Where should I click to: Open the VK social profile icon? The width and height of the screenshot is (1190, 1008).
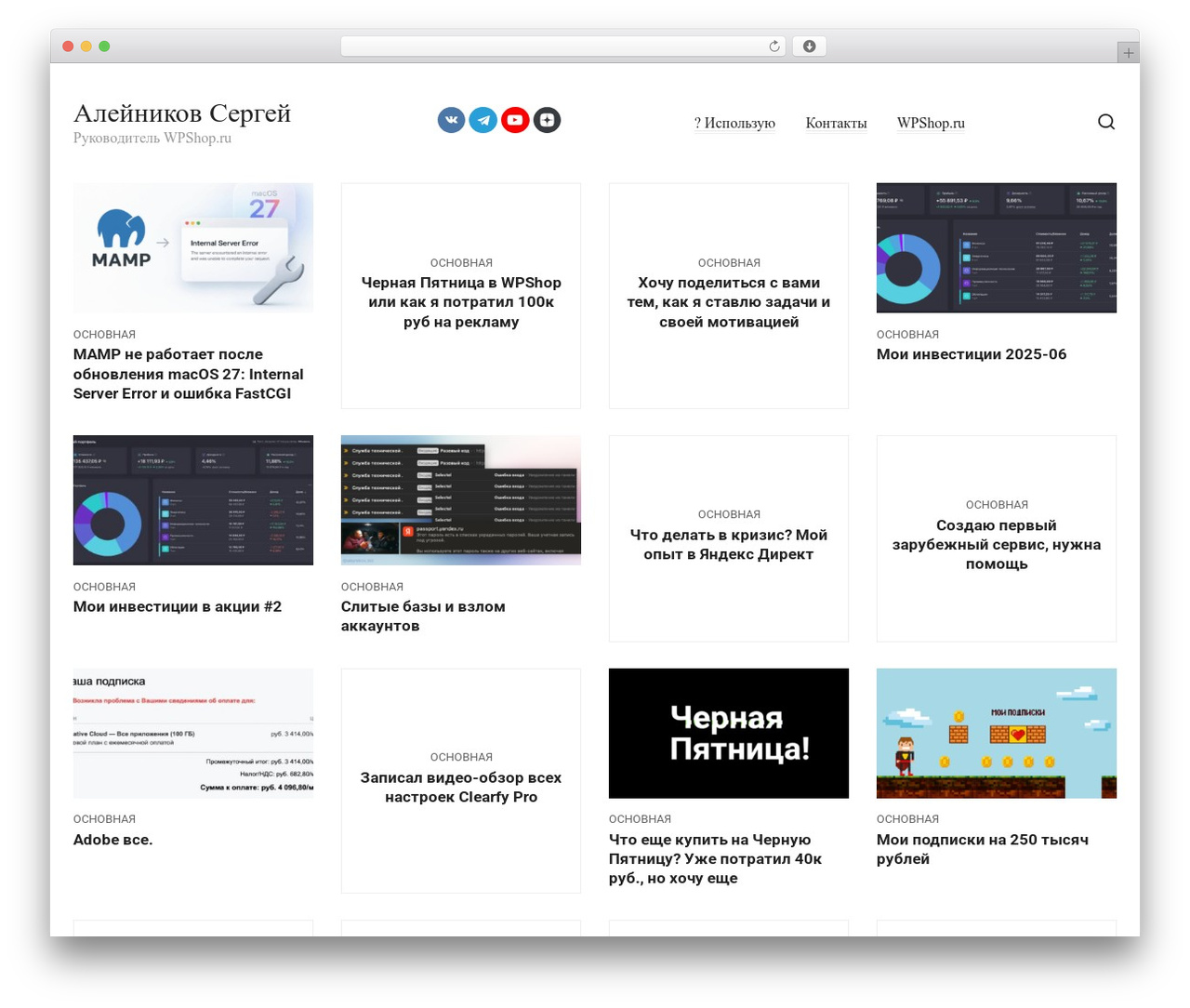coord(451,120)
